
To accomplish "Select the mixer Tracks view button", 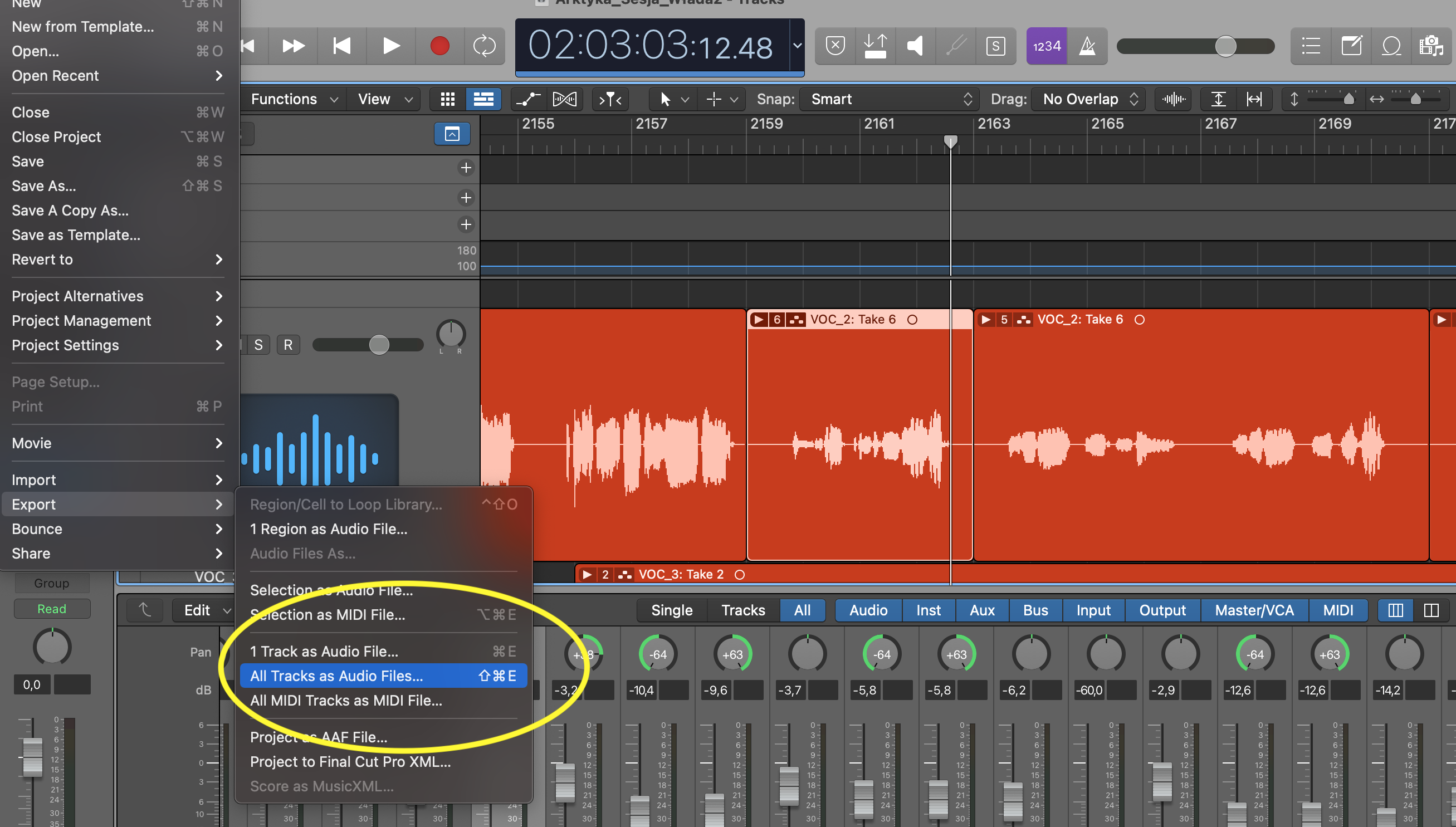I will (743, 610).
